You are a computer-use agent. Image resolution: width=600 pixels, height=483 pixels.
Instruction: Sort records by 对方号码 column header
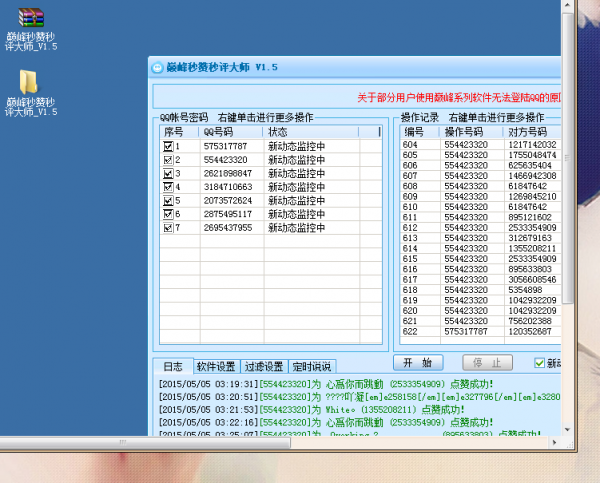coord(532,132)
